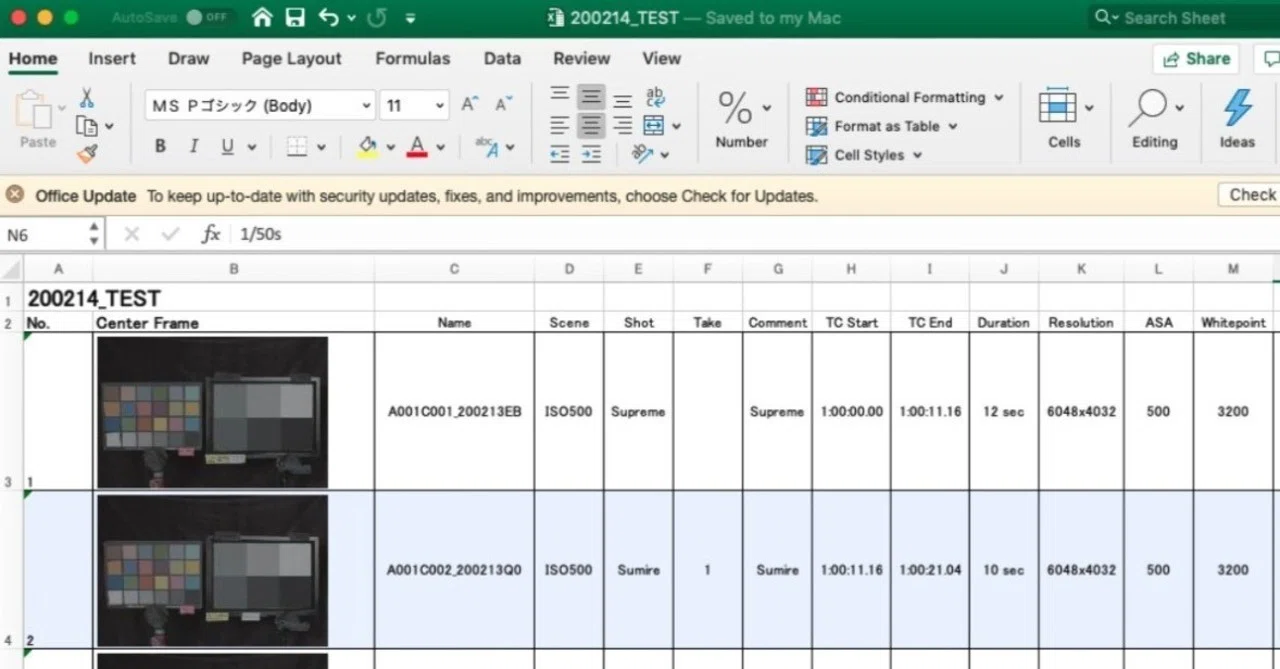Select the A001C001_200213EB center frame thumbnail
Viewport: 1280px width, 669px height.
click(x=213, y=411)
